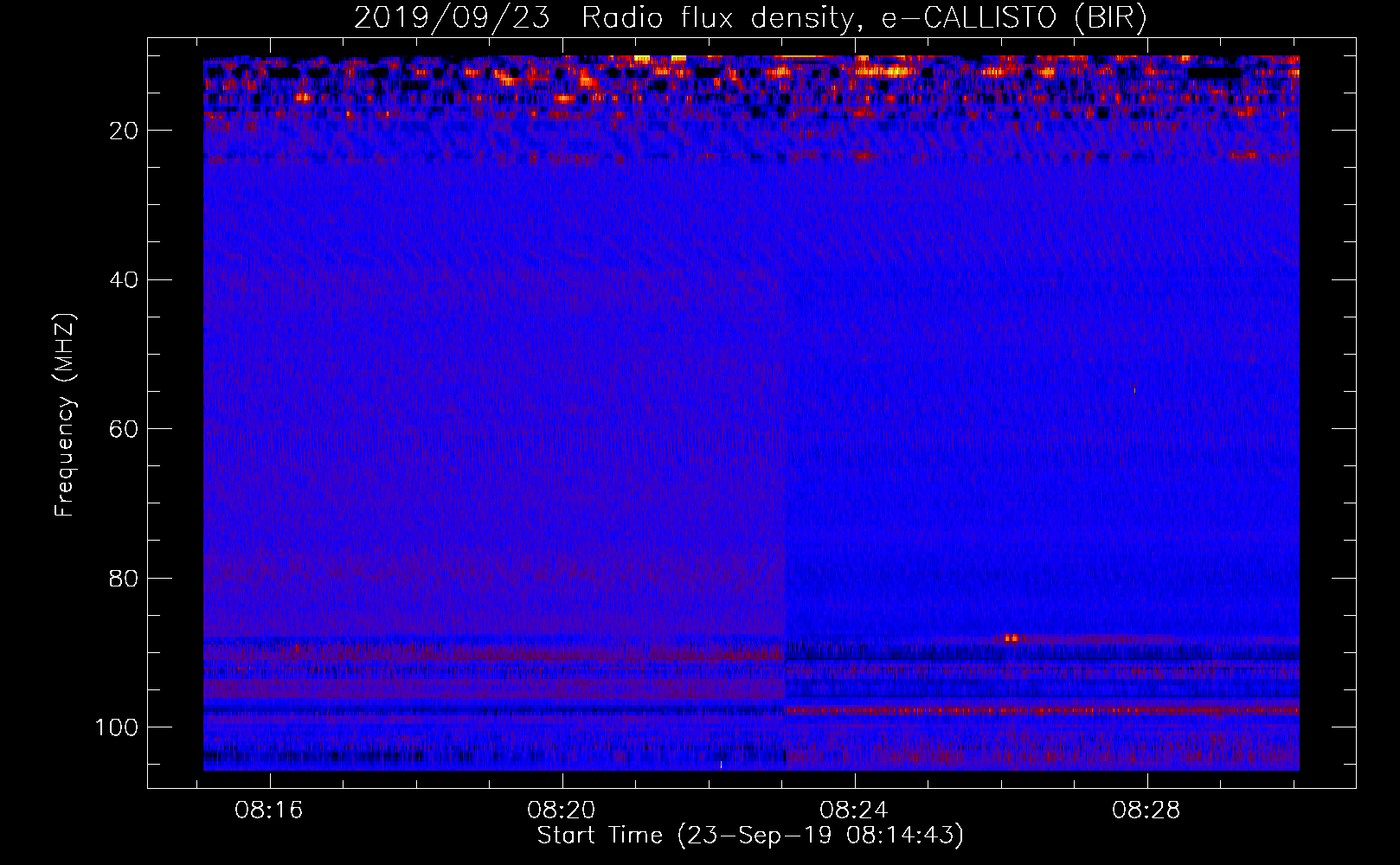Click the 08:20 time tick label
1400x865 pixels.
(562, 811)
